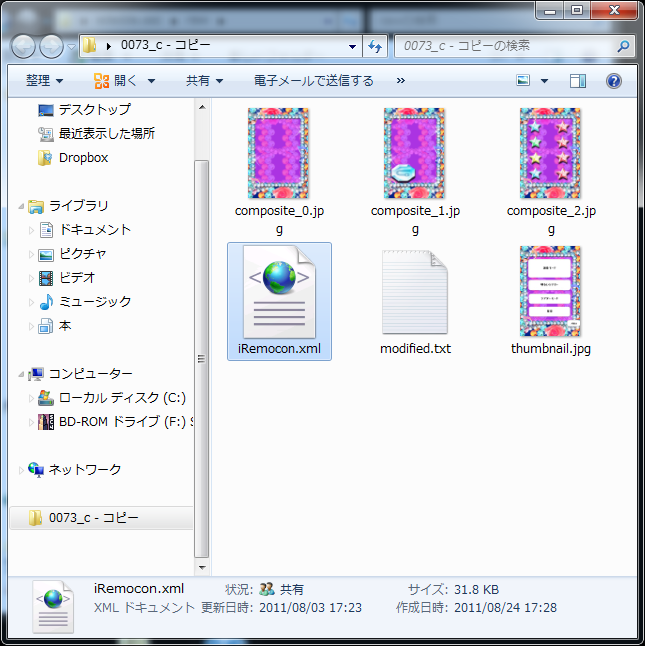Collapse the コンピューター tree node
The width and height of the screenshot is (645, 646).
click(x=21, y=374)
